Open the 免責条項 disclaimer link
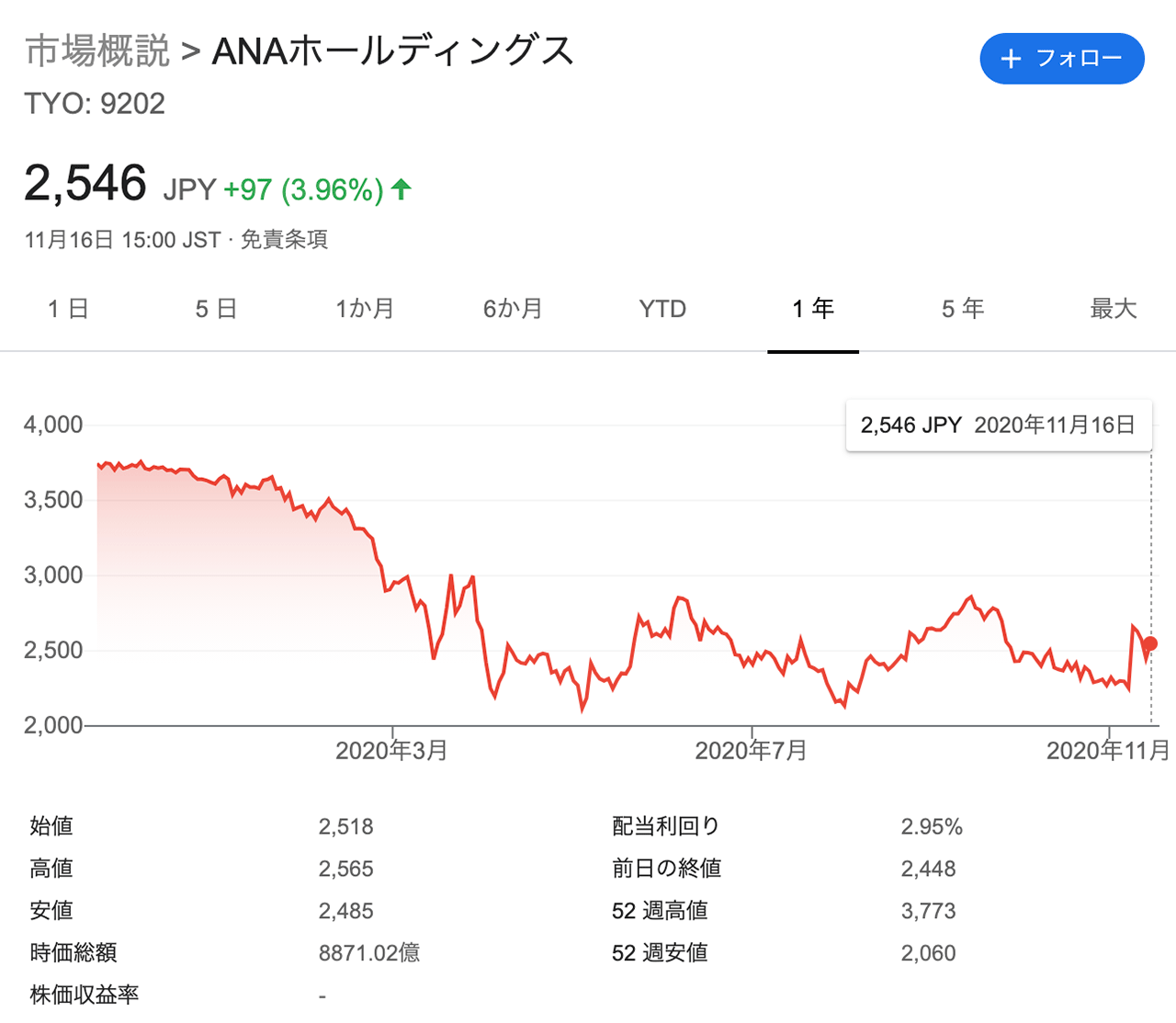Screen dimensions: 1176x1023 pos(284,240)
